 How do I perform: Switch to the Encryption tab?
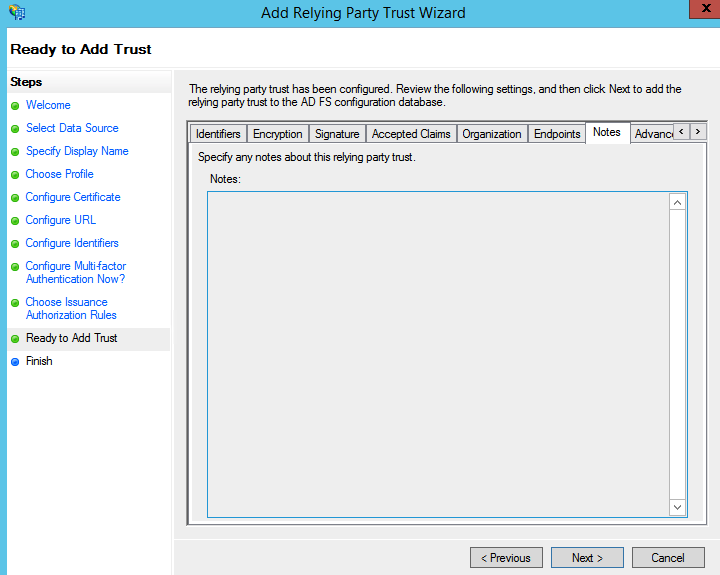tap(278, 134)
